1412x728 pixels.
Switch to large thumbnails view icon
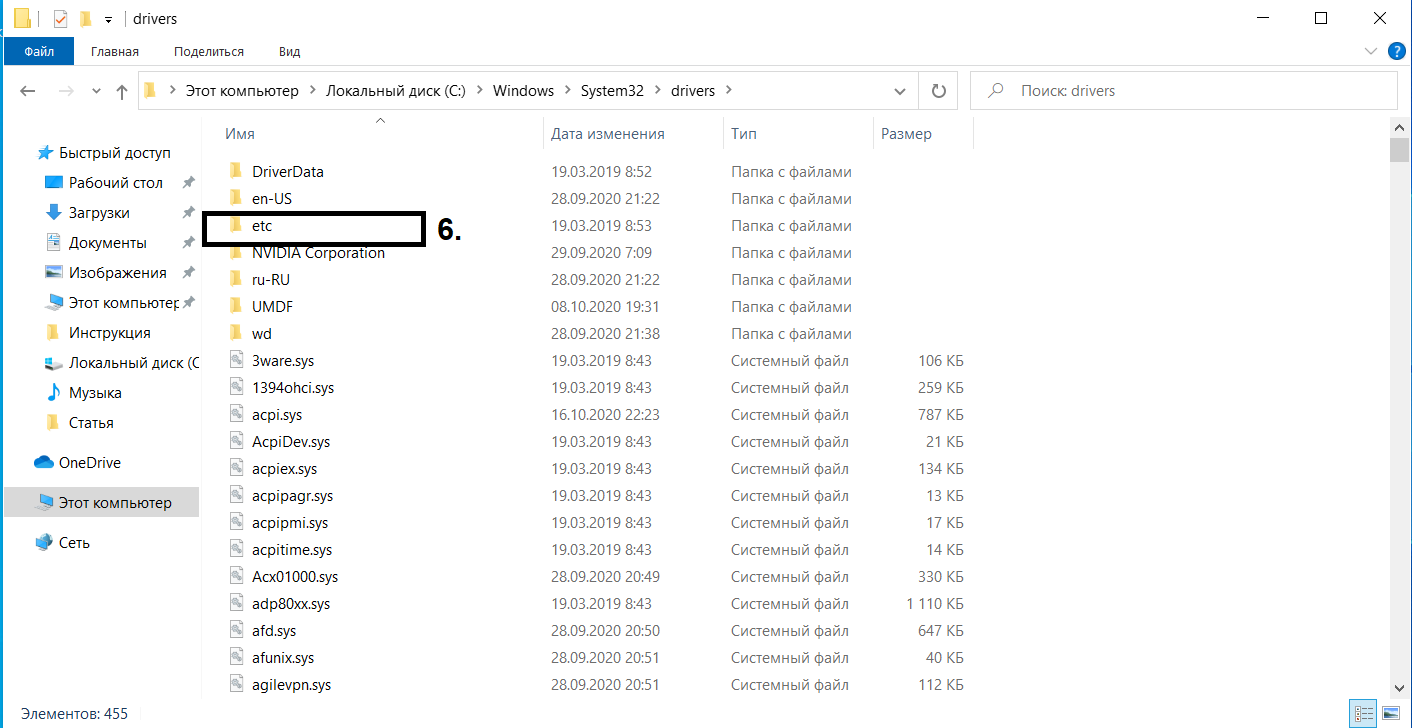click(1390, 714)
